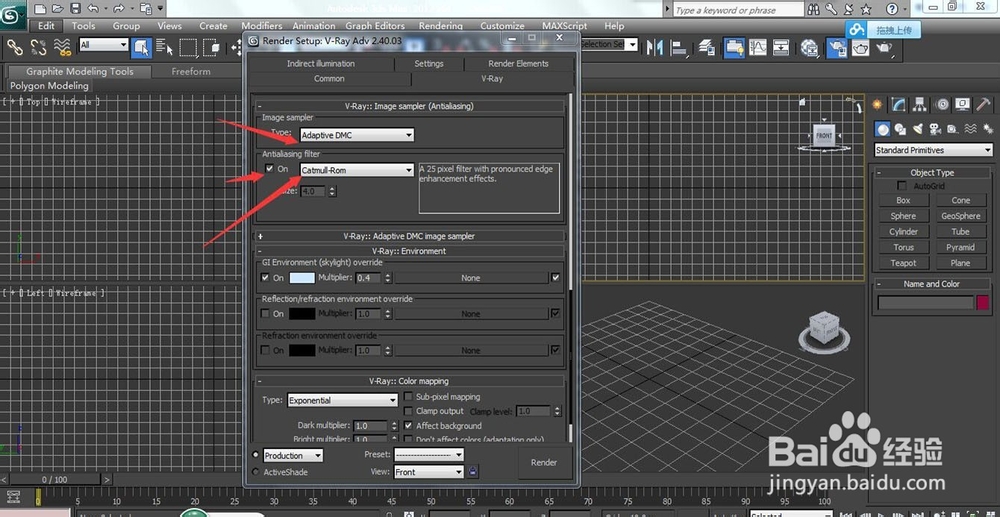Screen dimensions: 1000x517
Task: Open the Display command panel tab
Action: point(962,104)
